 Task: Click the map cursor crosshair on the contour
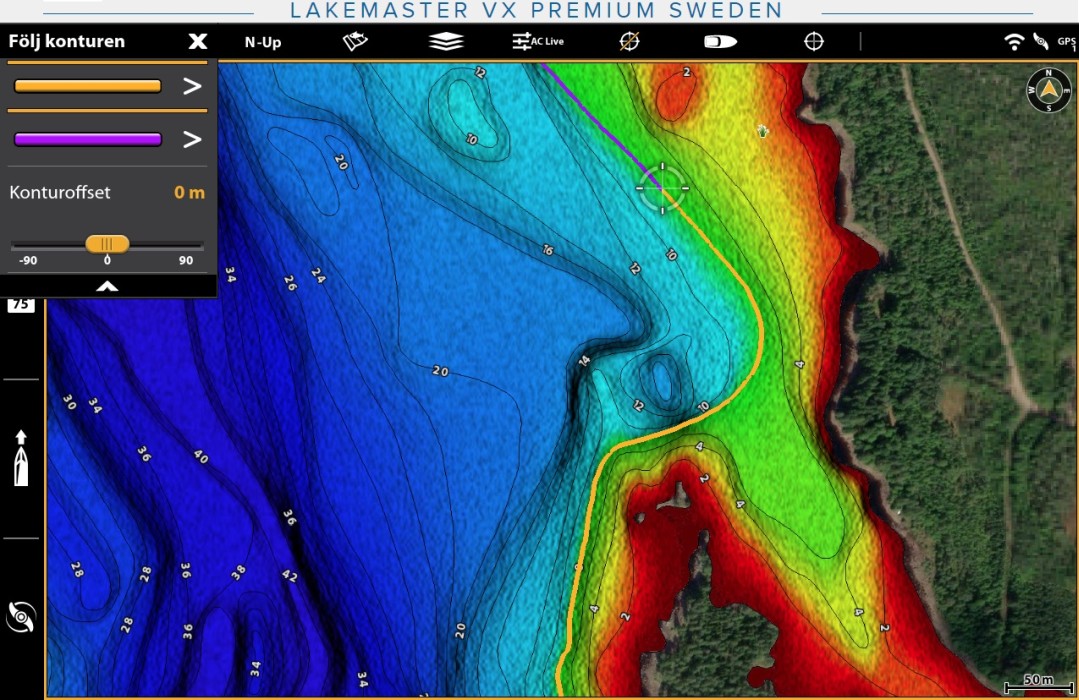click(x=662, y=187)
